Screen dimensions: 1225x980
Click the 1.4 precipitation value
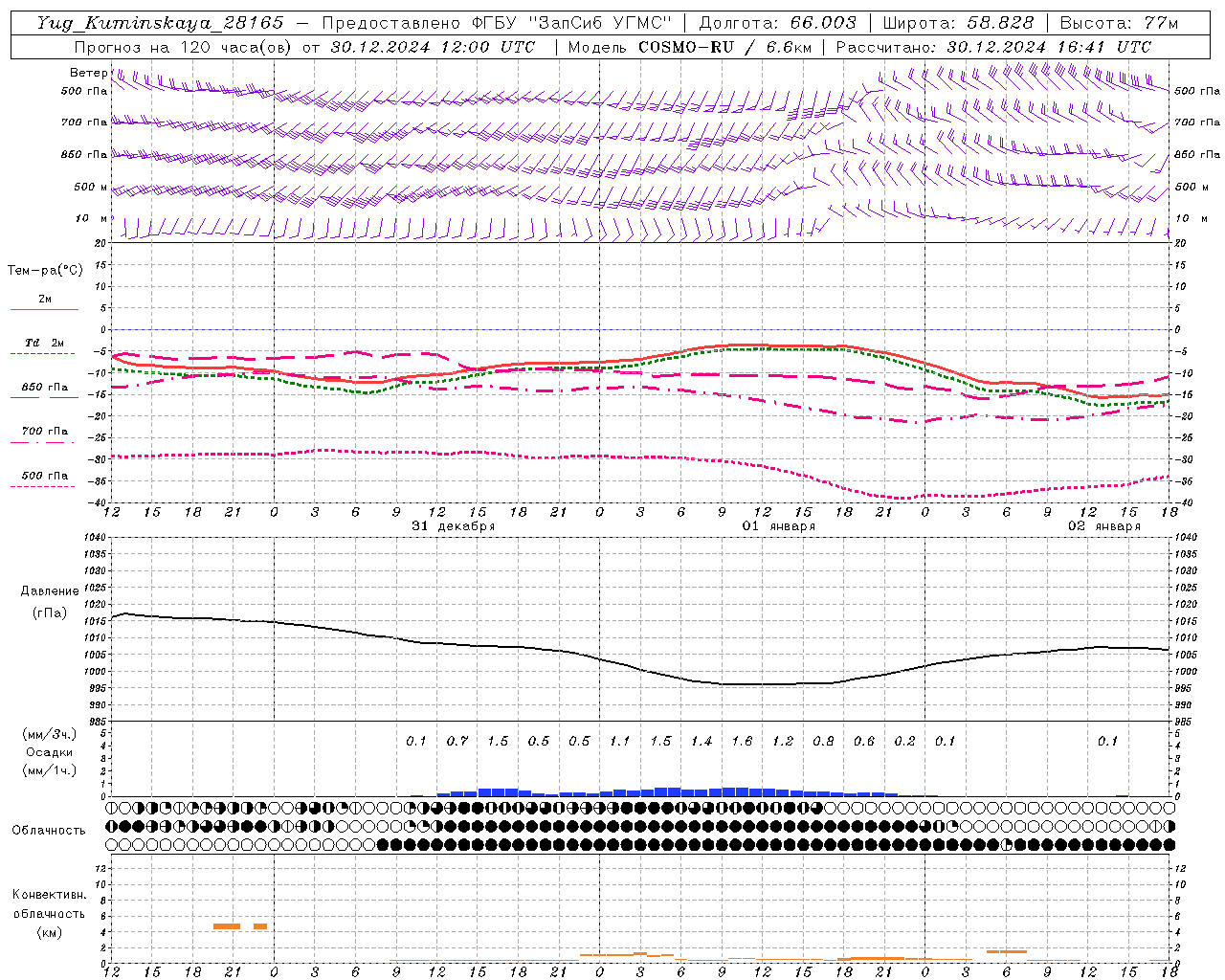[702, 741]
